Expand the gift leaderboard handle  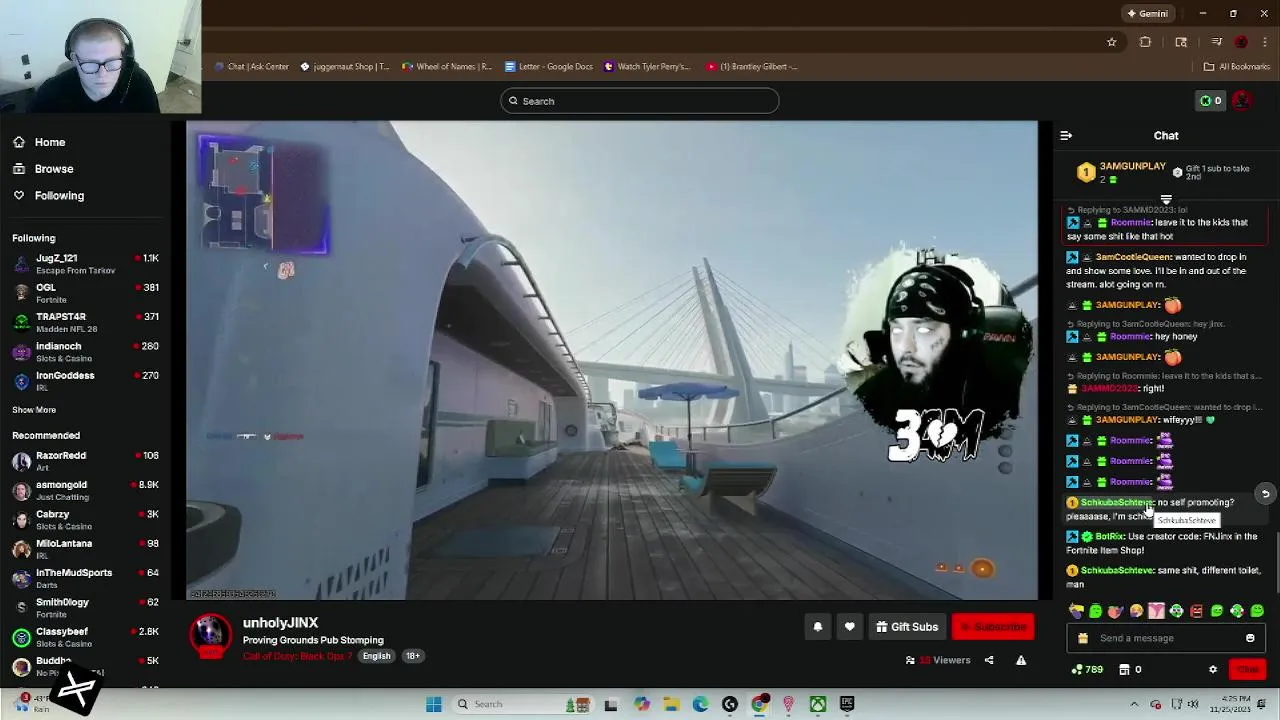[1166, 200]
